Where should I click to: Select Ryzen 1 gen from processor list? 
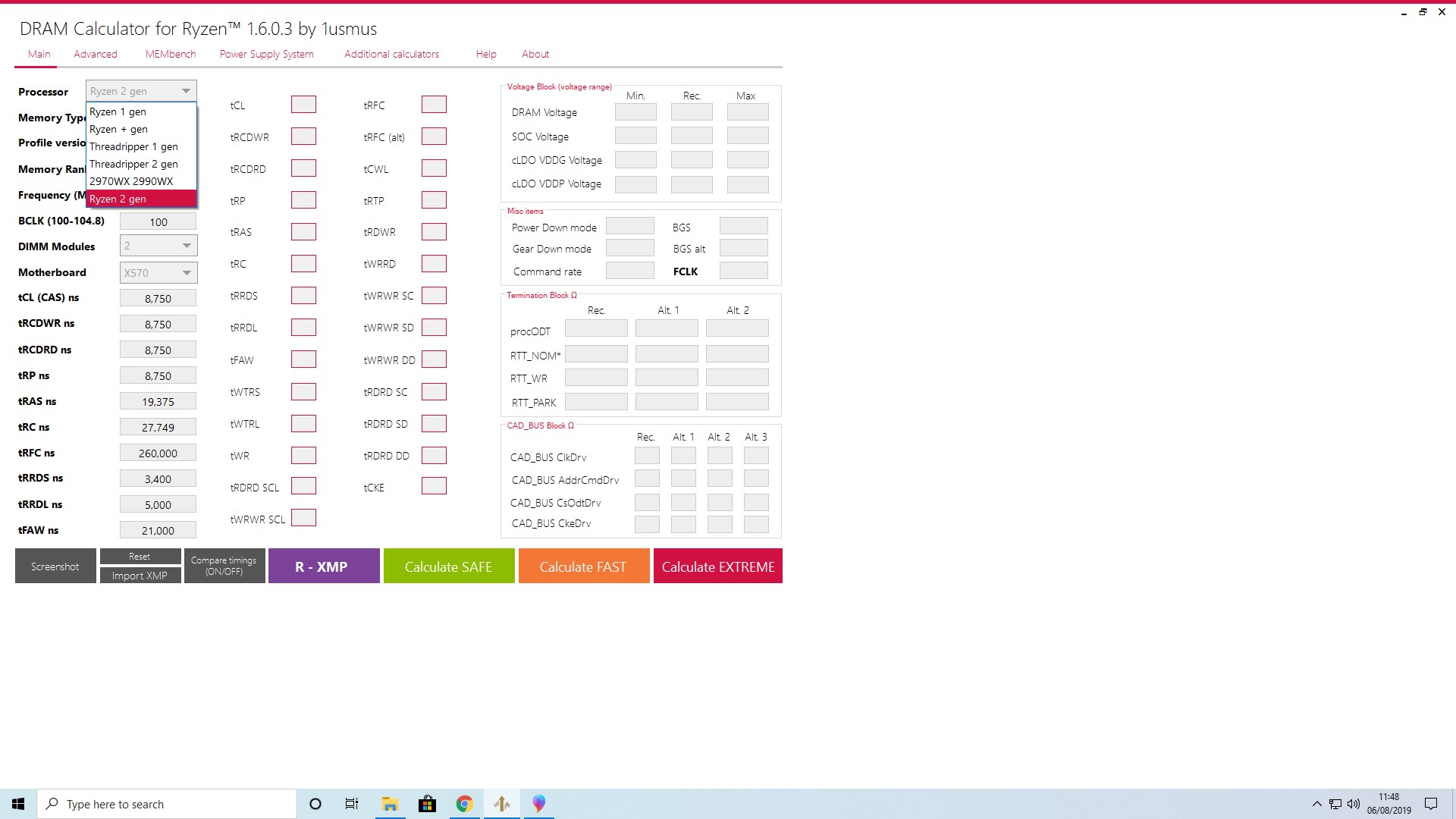tap(141, 111)
